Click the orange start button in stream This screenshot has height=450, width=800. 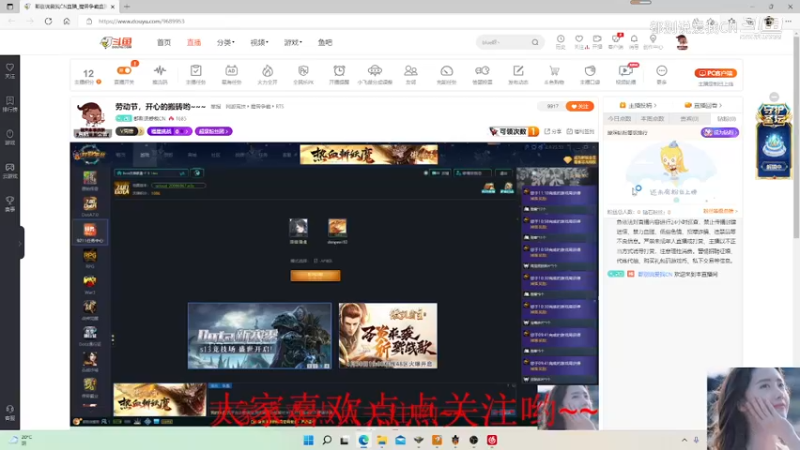[315, 276]
